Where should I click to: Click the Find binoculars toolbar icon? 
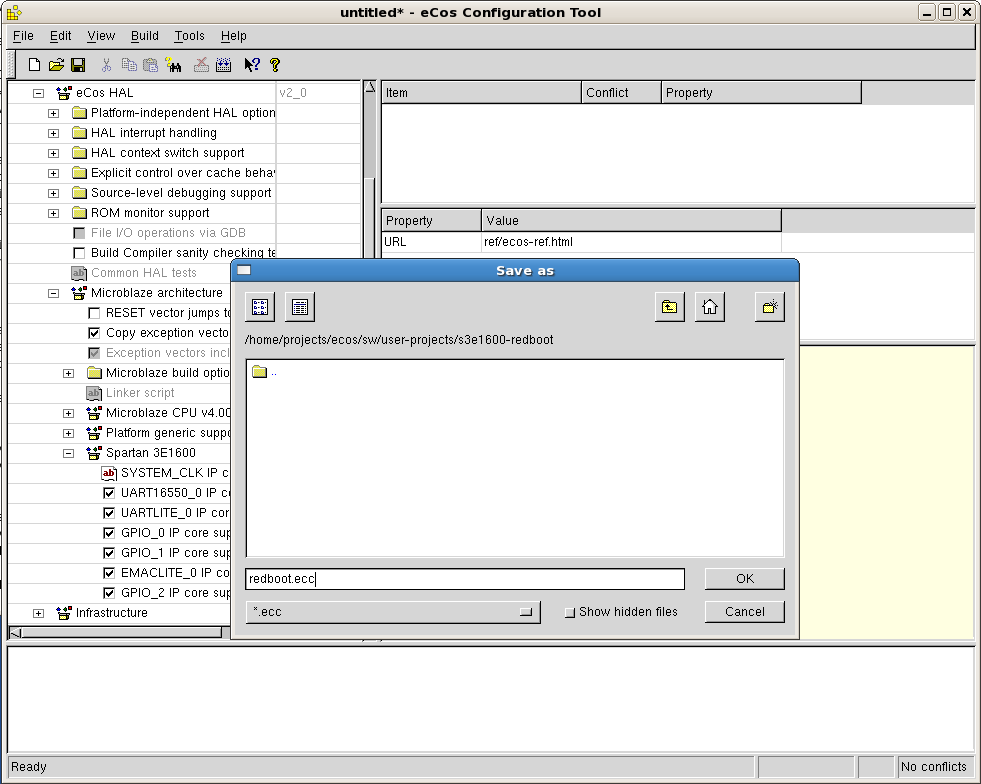tap(174, 65)
